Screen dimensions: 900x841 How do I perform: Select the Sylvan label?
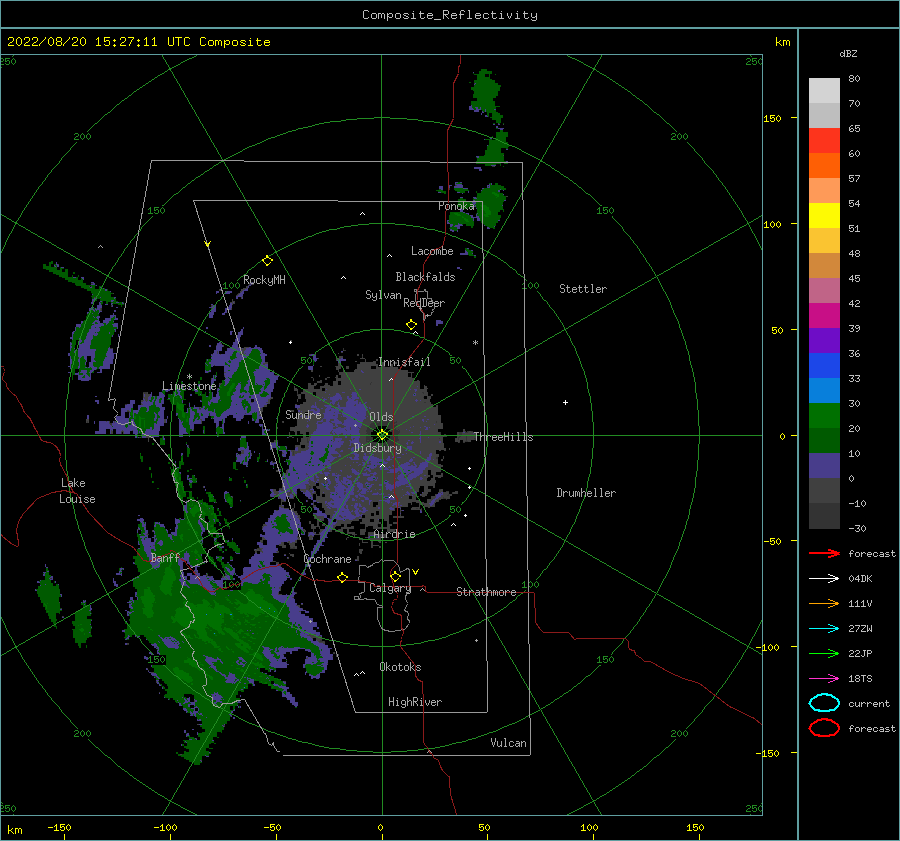(383, 295)
